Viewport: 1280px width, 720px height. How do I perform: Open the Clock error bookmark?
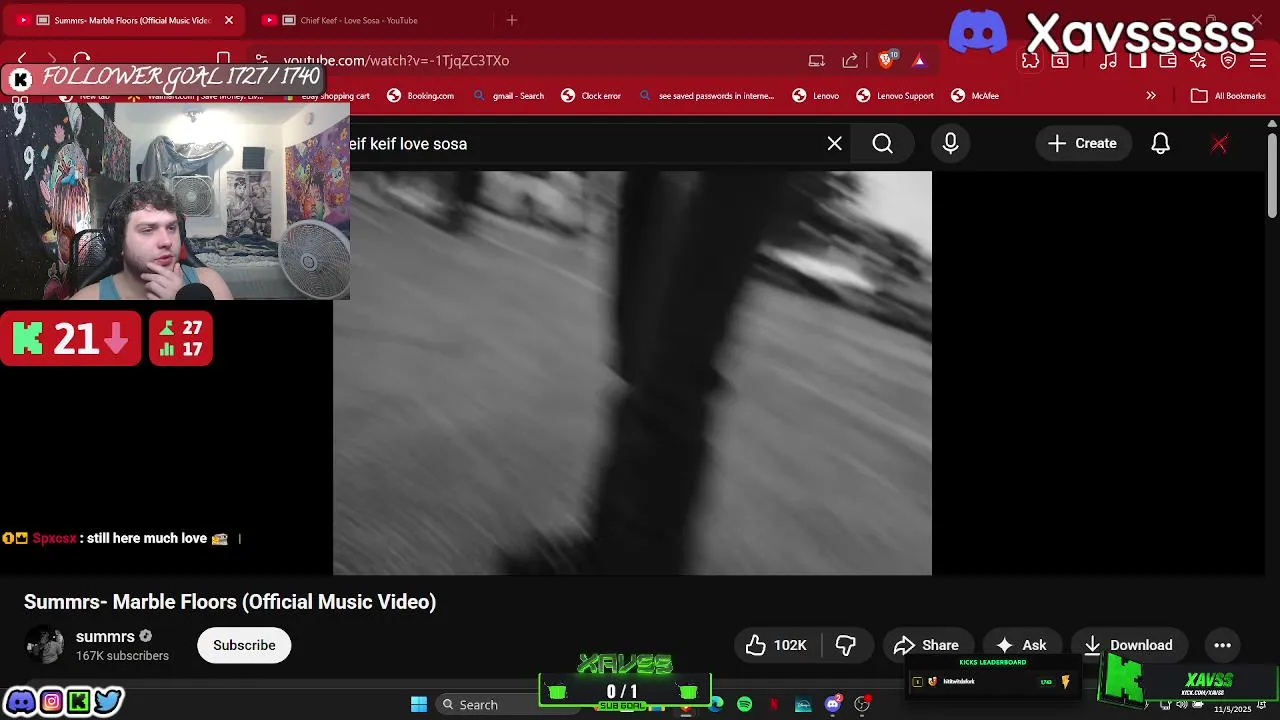coord(591,96)
